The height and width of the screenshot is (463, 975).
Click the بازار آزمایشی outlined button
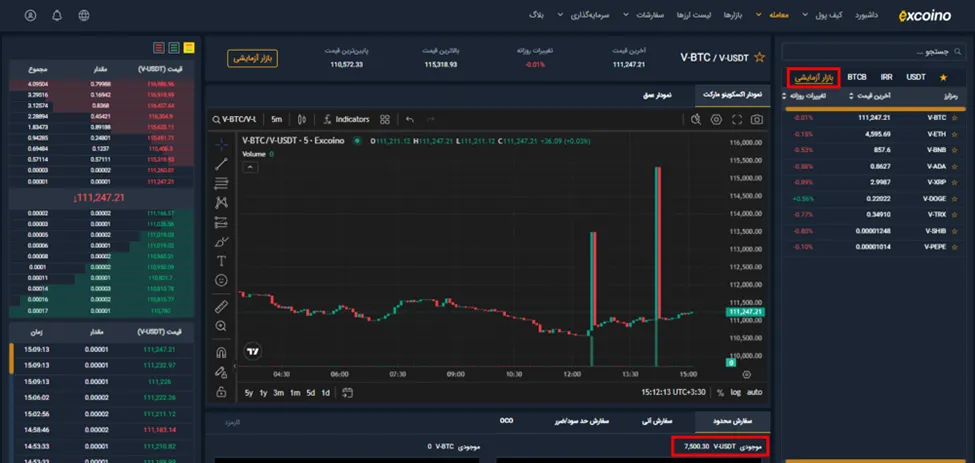click(x=252, y=58)
